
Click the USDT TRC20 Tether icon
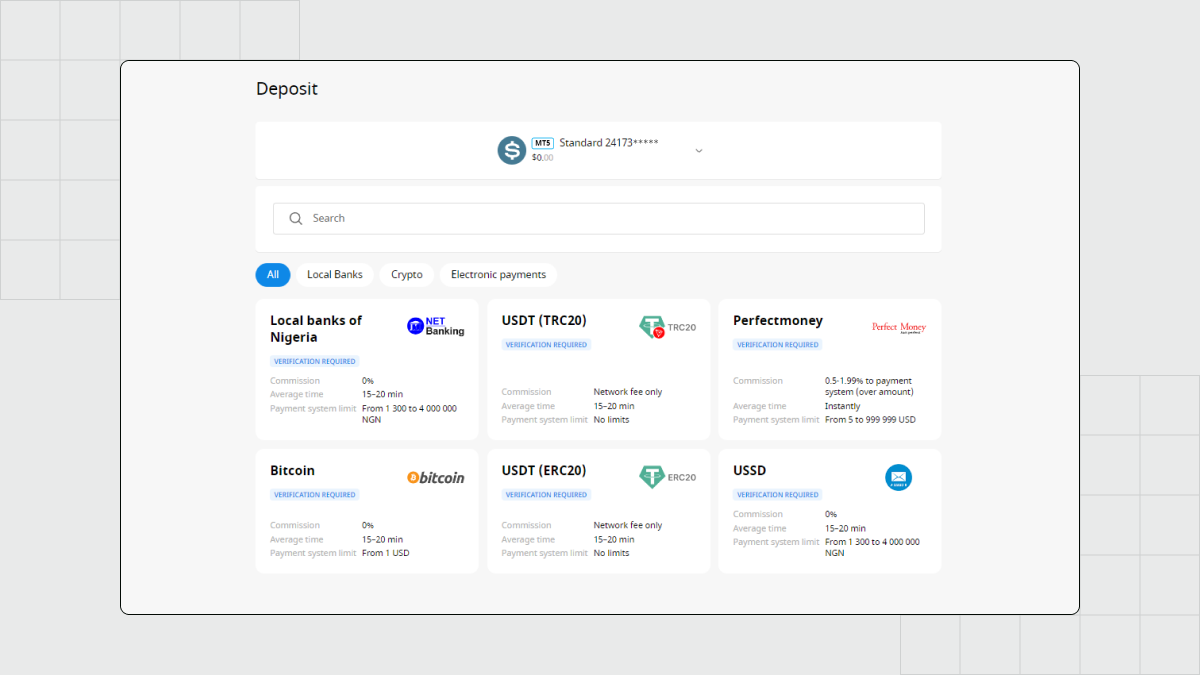point(667,327)
